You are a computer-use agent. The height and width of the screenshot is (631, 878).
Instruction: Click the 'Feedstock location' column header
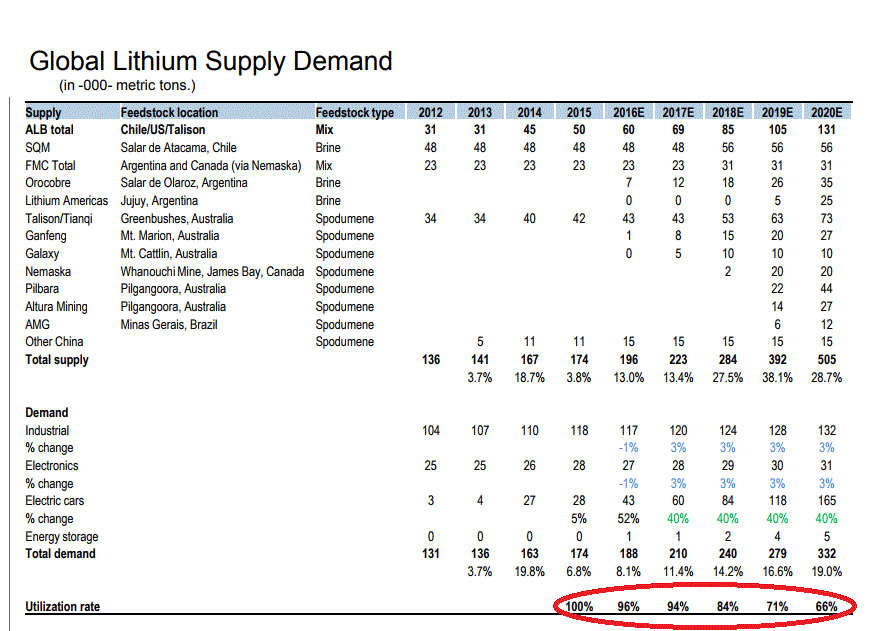tap(169, 113)
